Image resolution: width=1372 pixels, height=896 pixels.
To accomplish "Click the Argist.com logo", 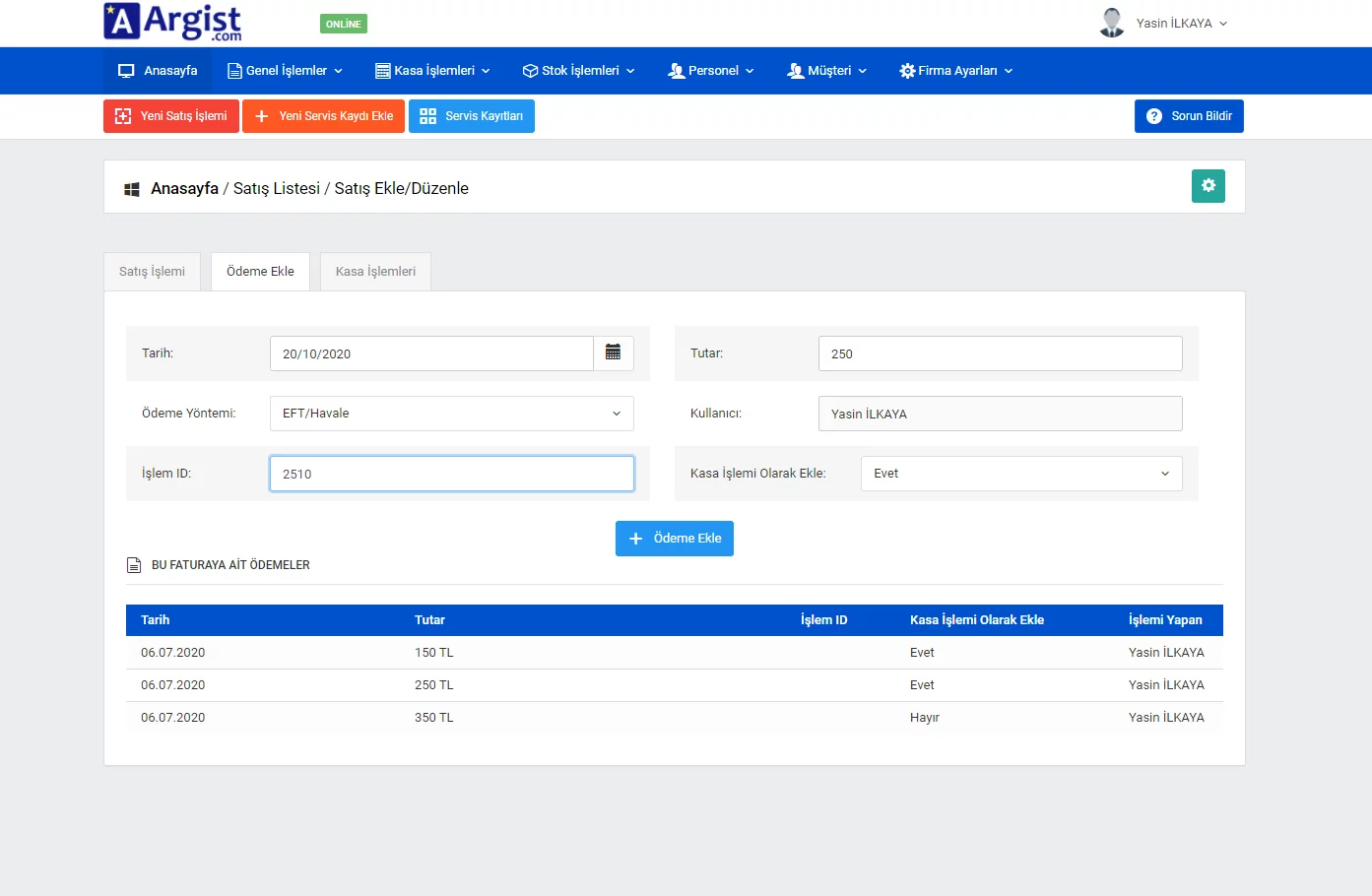I will [172, 22].
